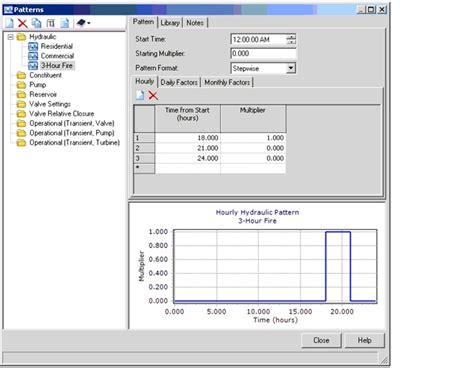
Task: Click the Duplicate pattern toolbar icon
Action: click(36, 23)
